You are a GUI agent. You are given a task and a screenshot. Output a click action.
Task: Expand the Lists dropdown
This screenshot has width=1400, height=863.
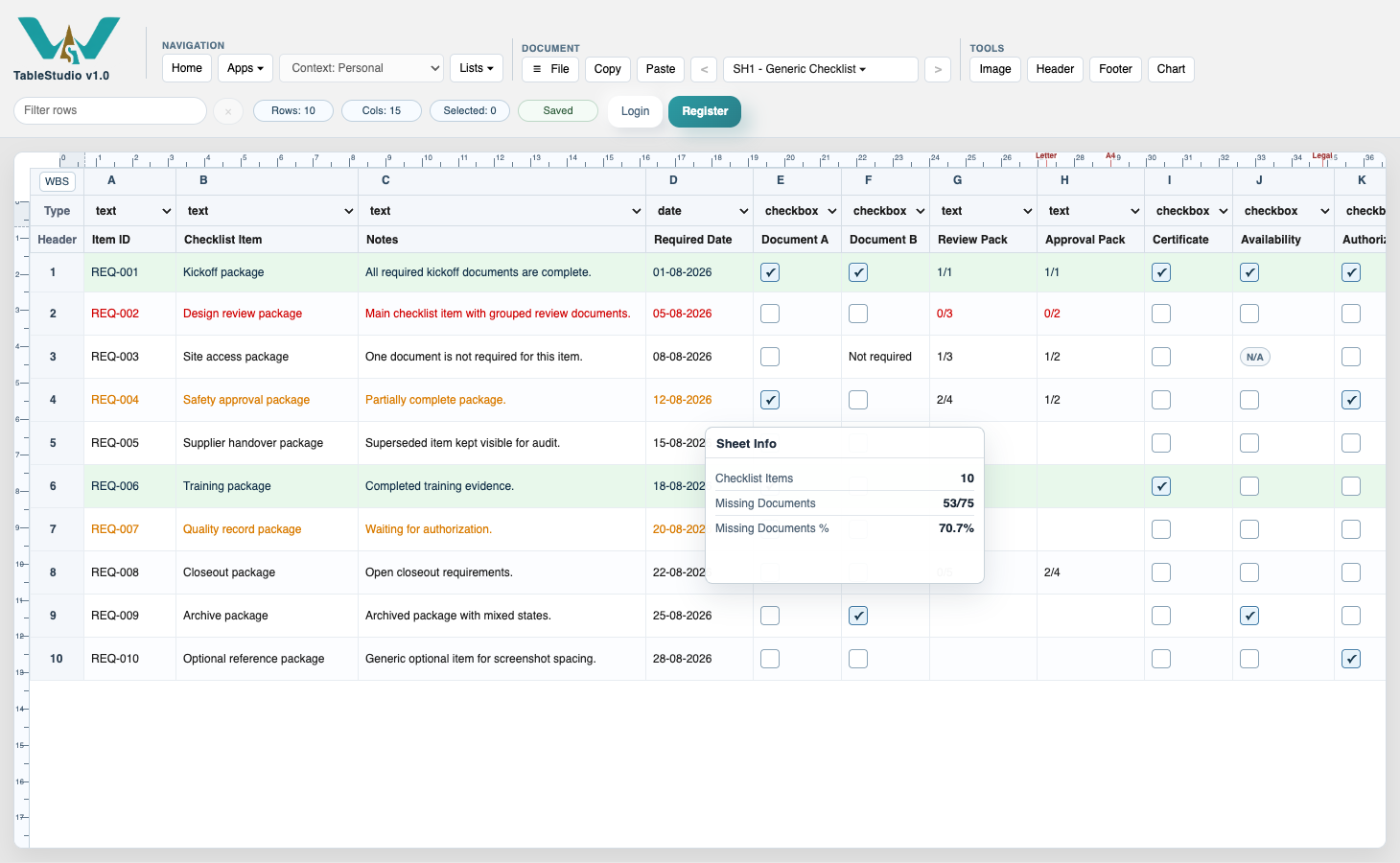pos(477,68)
